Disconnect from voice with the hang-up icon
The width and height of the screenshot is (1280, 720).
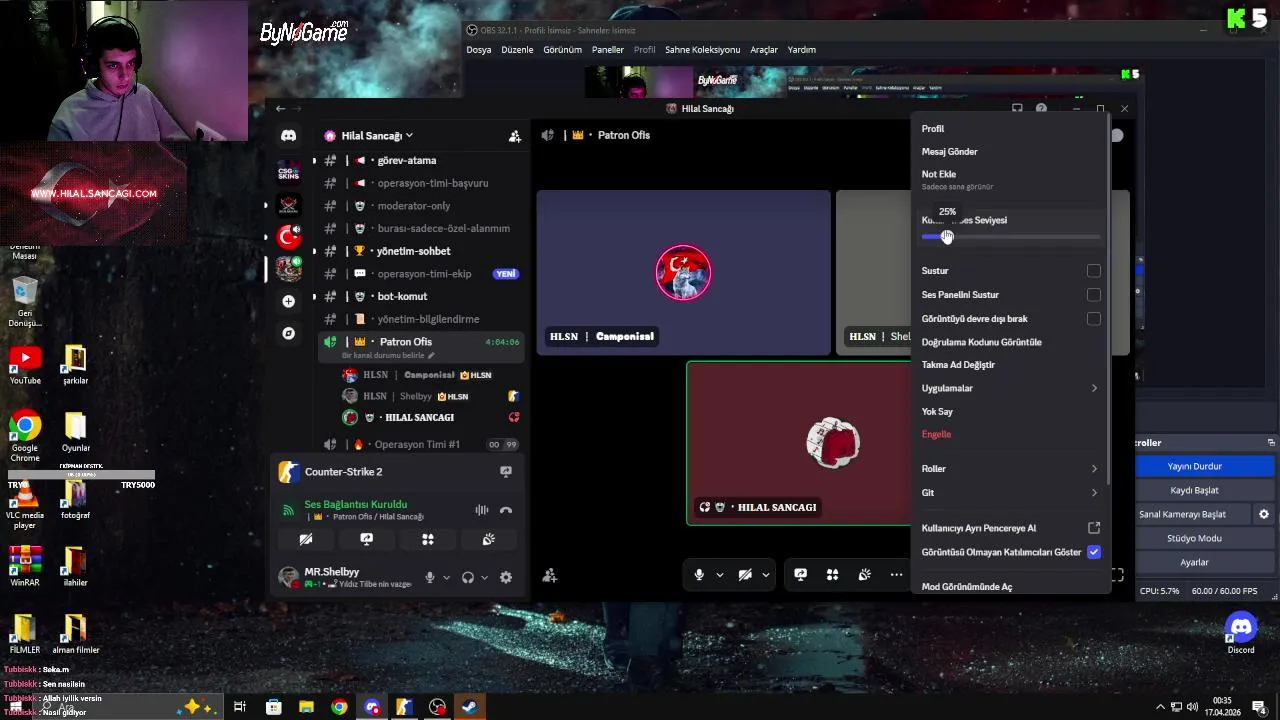point(506,510)
